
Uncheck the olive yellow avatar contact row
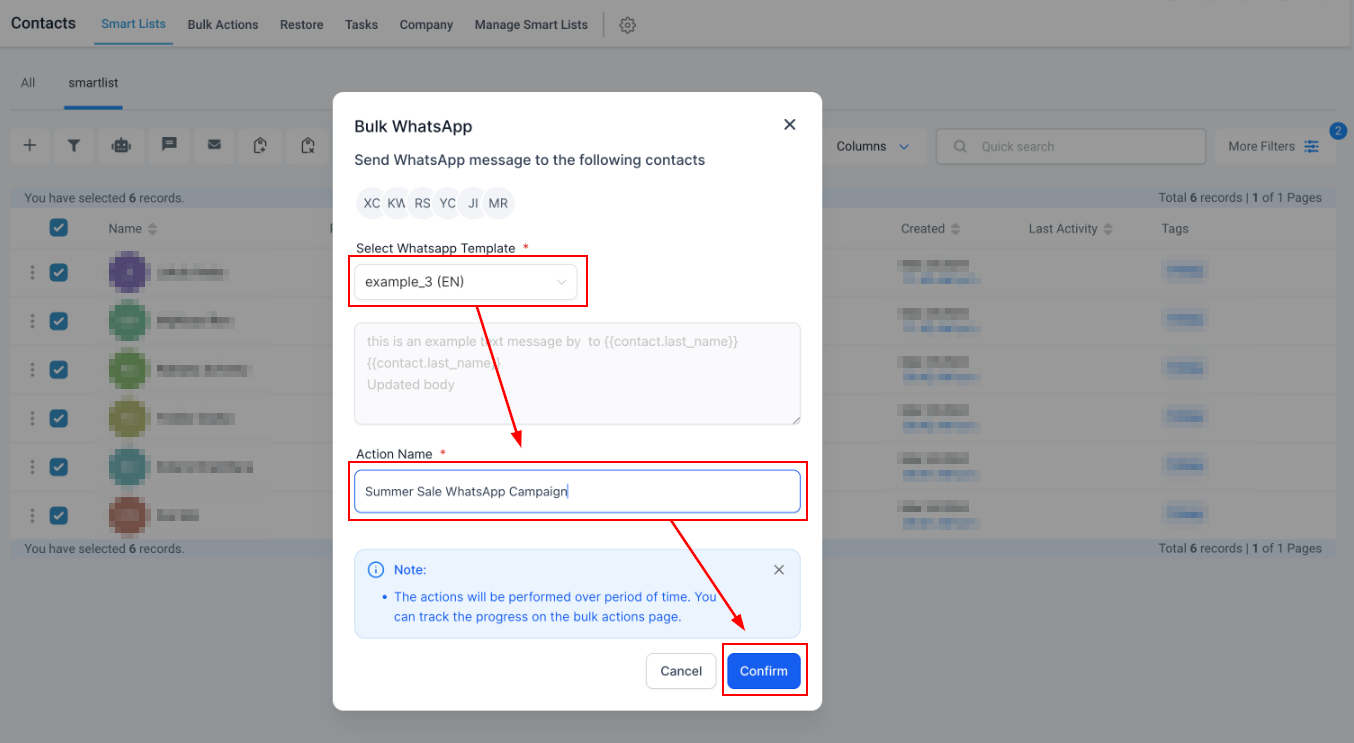coord(59,418)
